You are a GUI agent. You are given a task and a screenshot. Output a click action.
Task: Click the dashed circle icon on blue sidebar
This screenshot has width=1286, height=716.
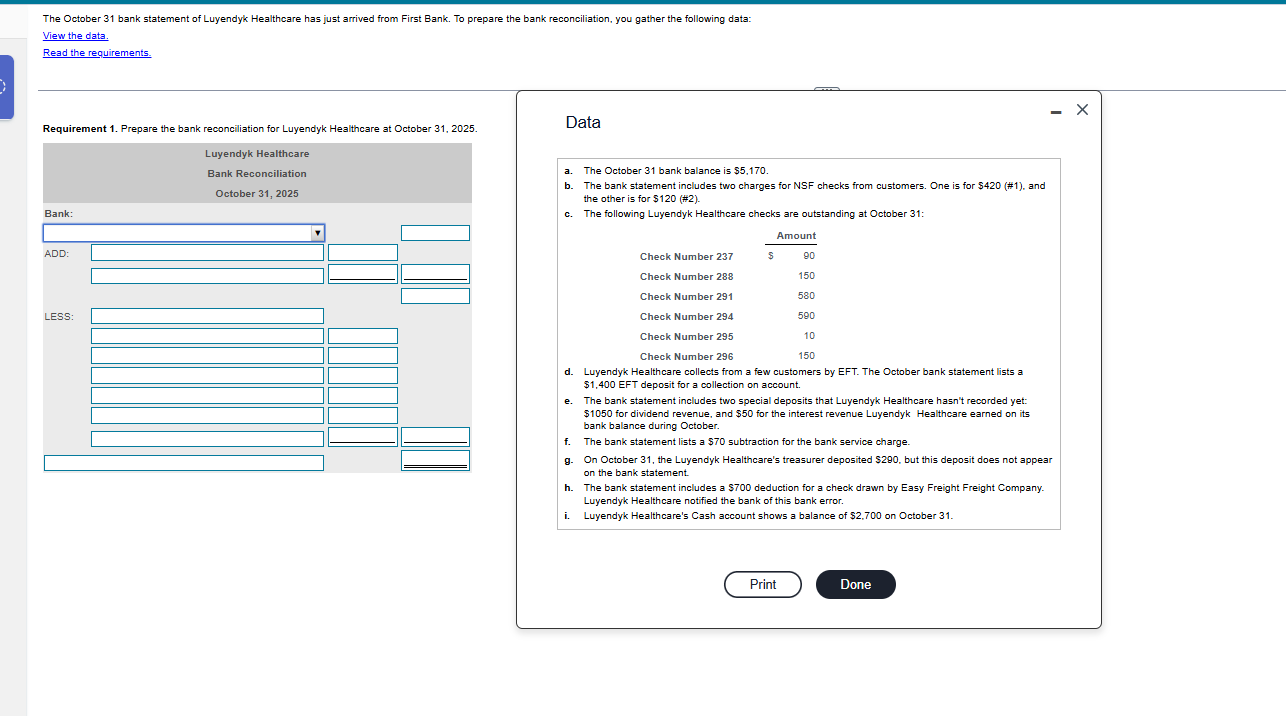click(4, 87)
